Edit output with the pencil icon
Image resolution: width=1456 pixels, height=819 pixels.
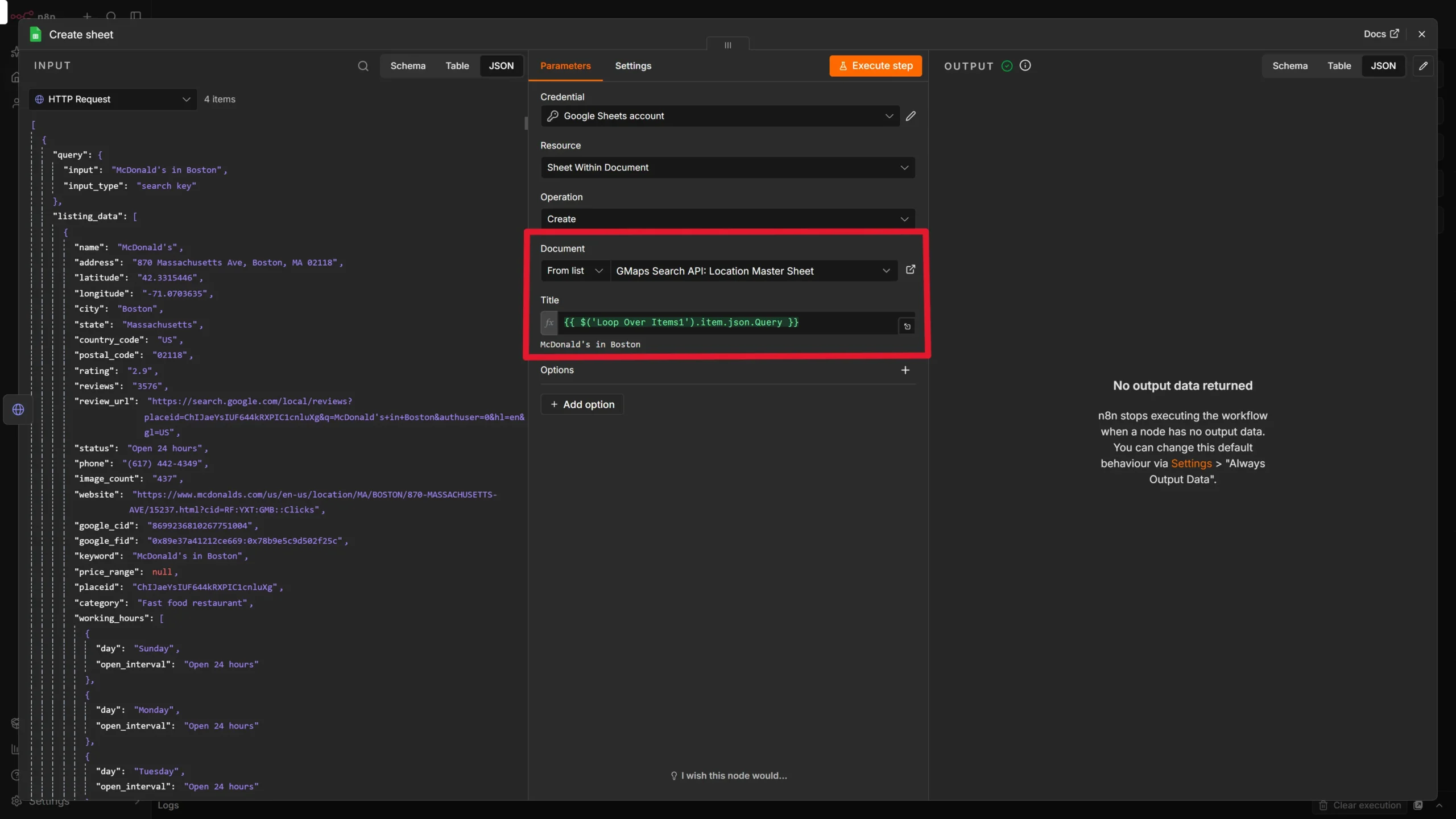tap(1423, 66)
